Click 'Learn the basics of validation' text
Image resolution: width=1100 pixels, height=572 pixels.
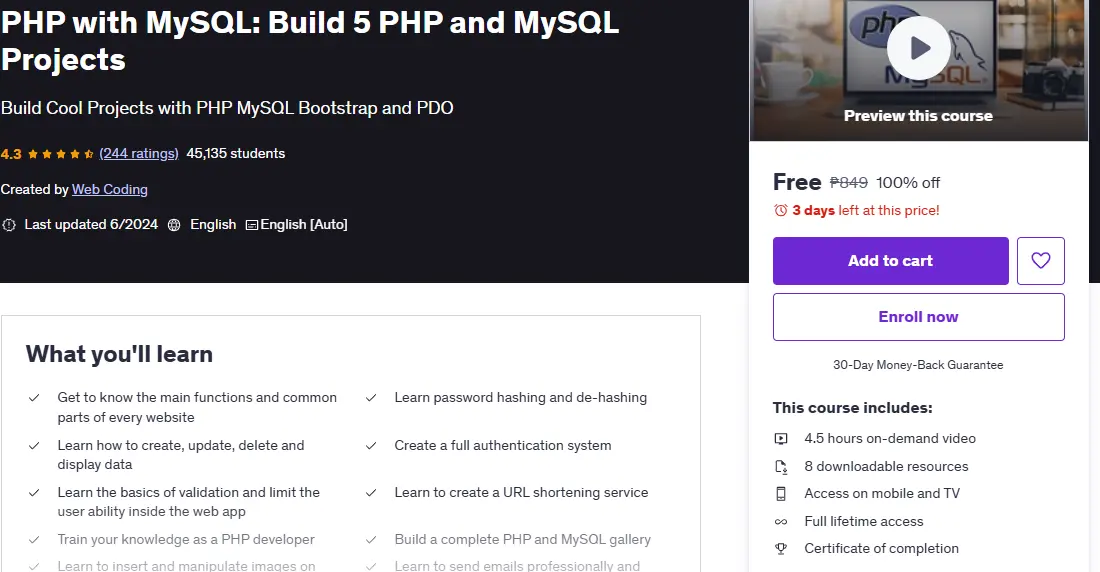[189, 502]
